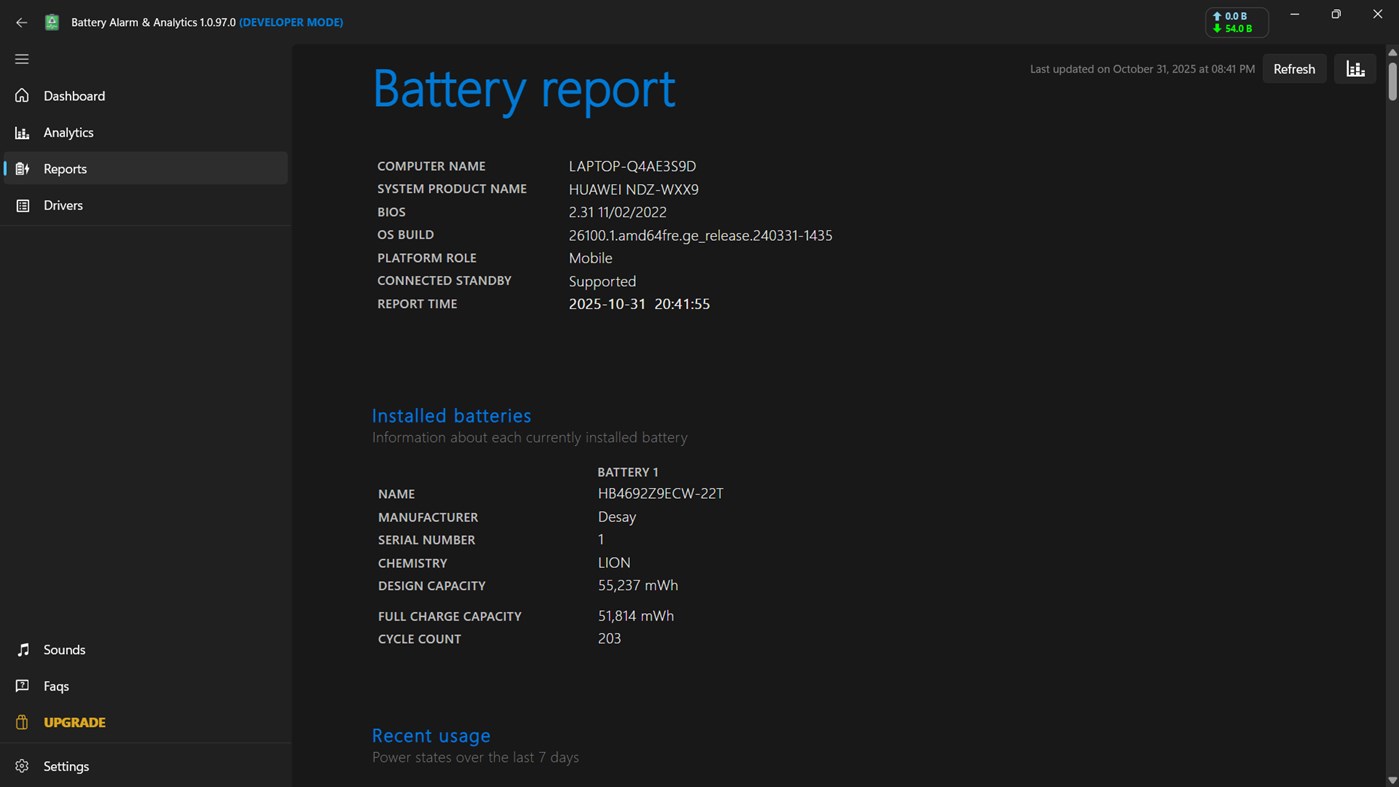The height and width of the screenshot is (787, 1399).
Task: Switch to the Drivers page
Action: (x=62, y=205)
